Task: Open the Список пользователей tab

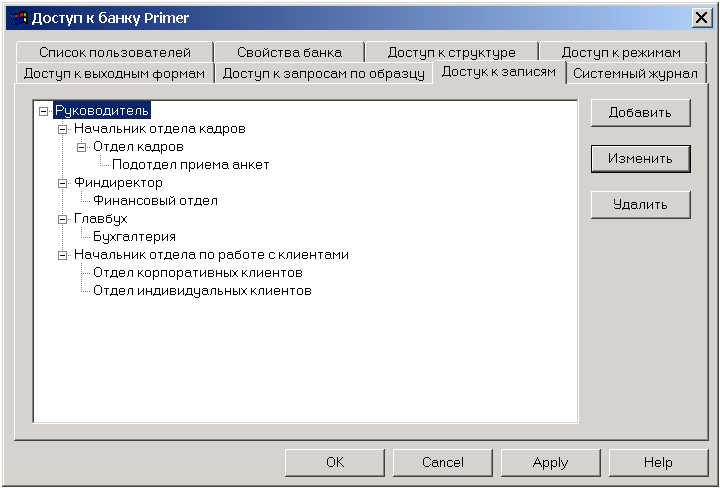Action: pos(115,52)
